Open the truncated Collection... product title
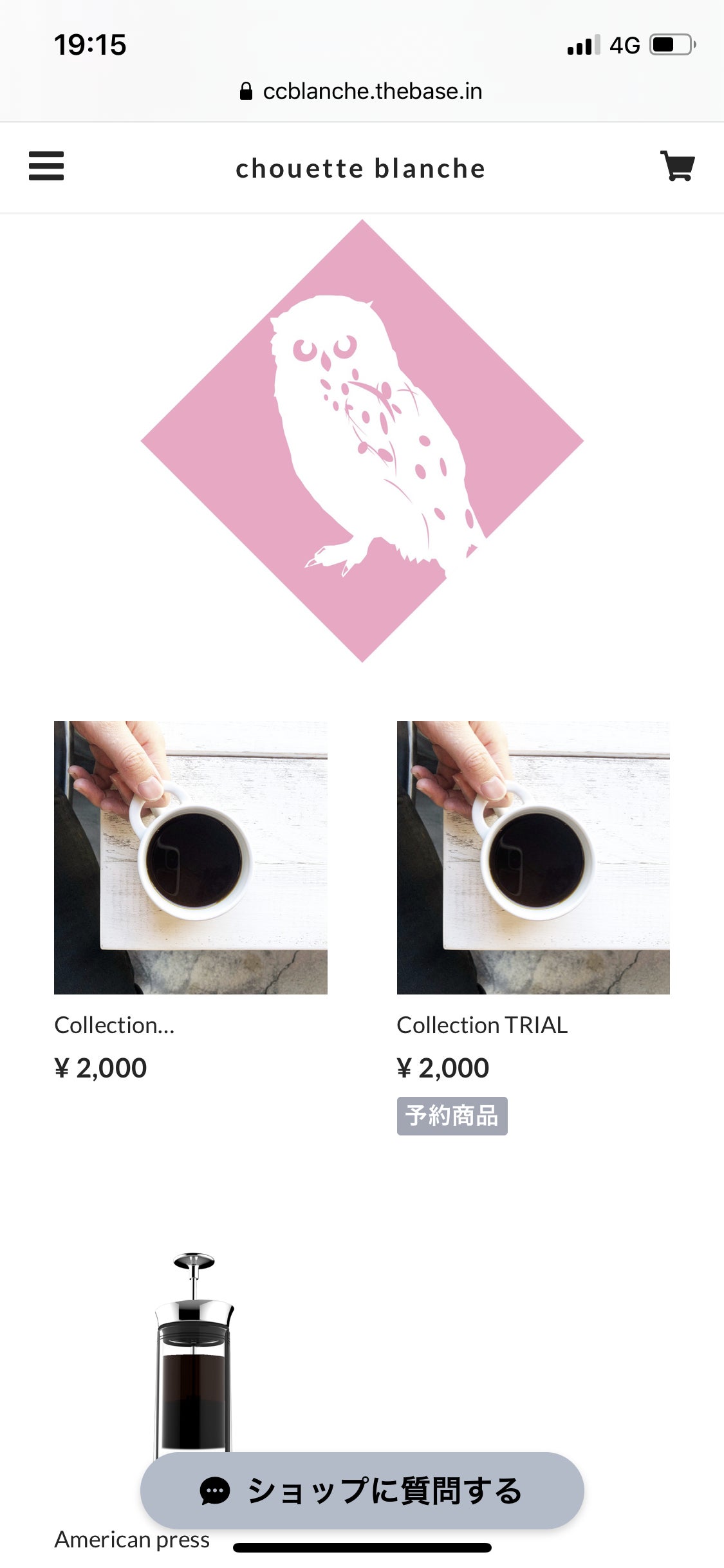Screen dimensions: 724x1568 pos(115,1025)
